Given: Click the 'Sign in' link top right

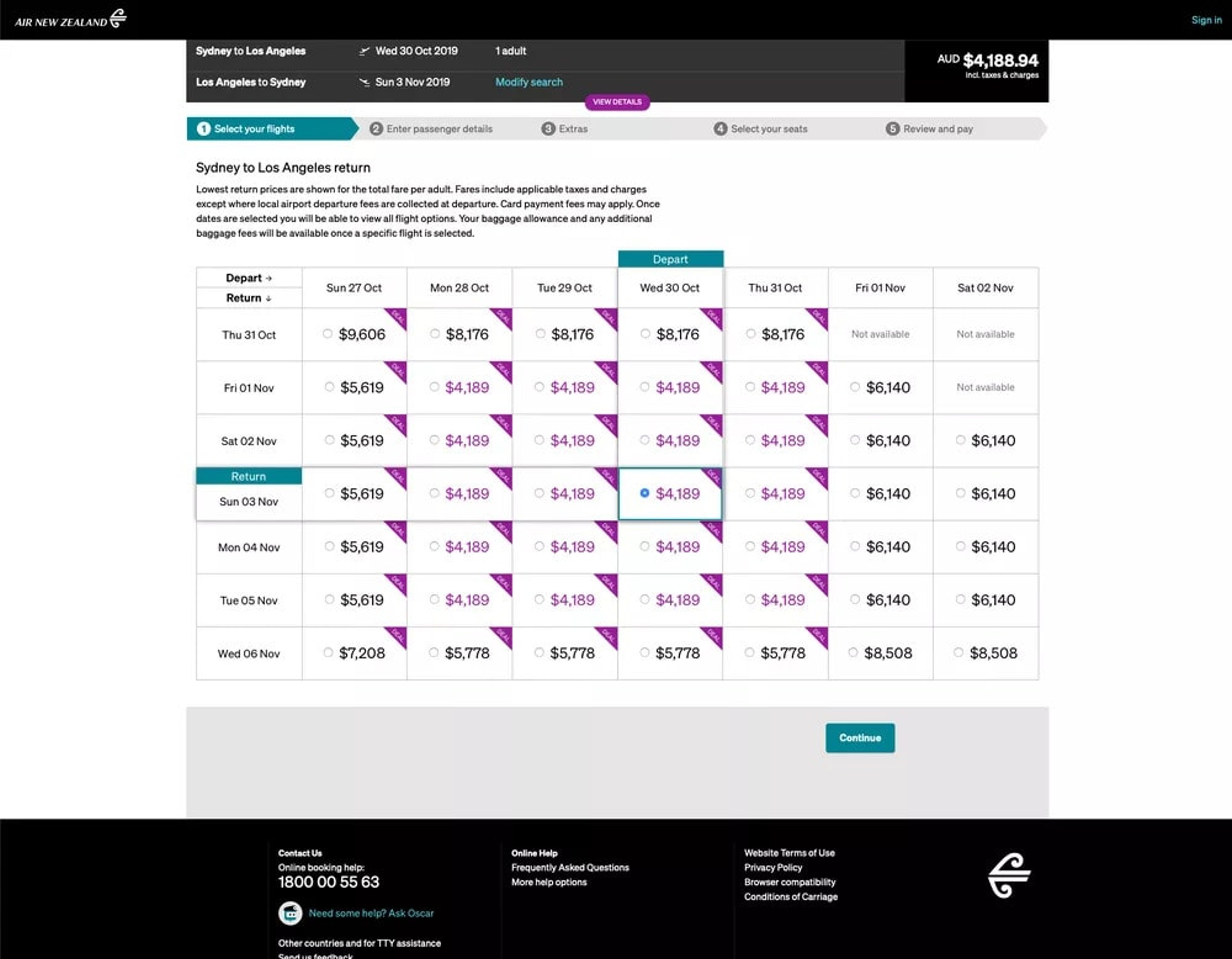Looking at the screenshot, I should [x=1204, y=18].
